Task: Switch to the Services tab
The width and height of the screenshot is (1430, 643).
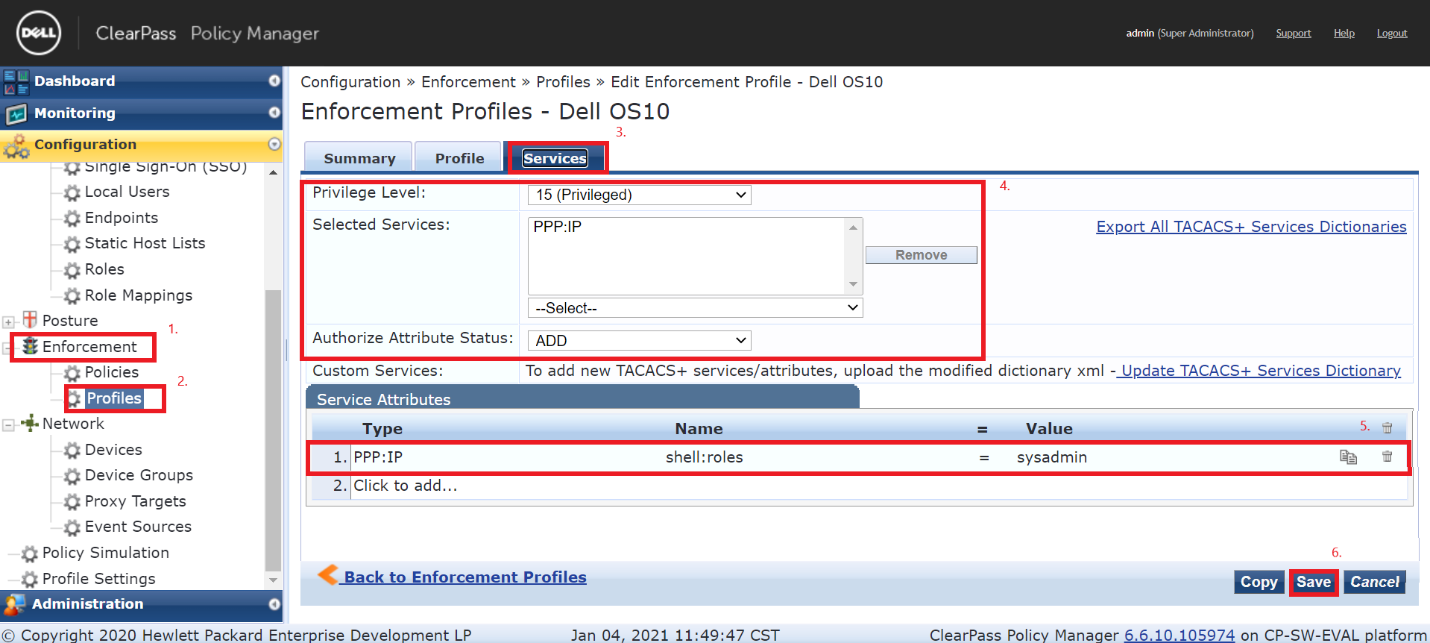Action: (555, 158)
